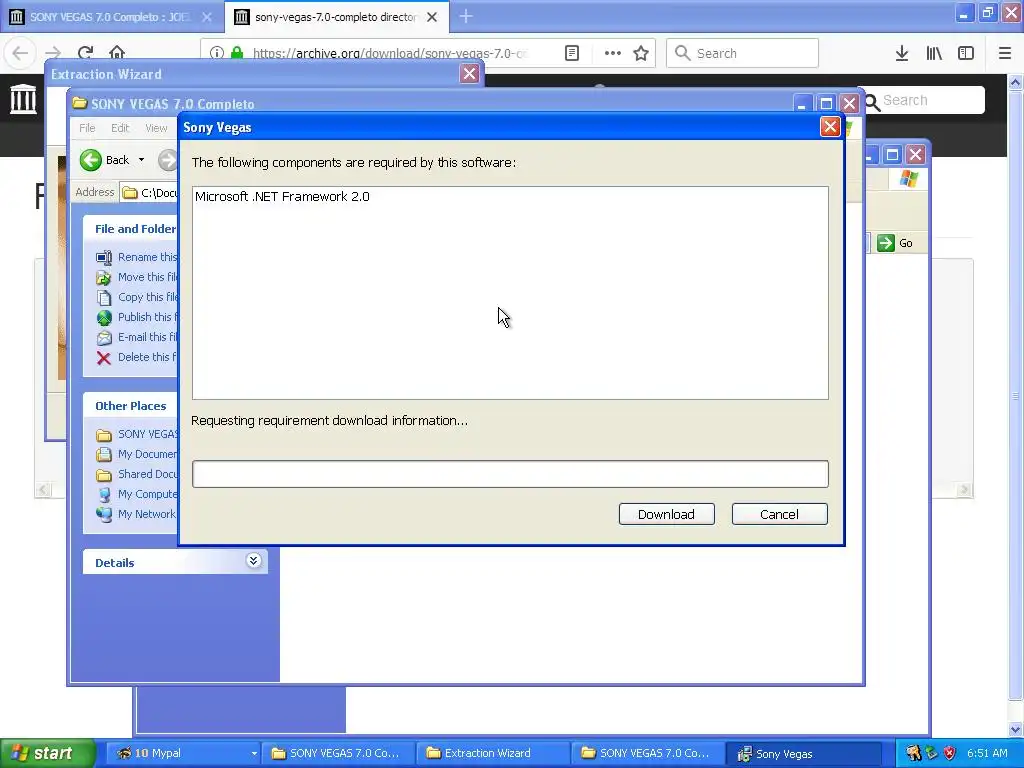The height and width of the screenshot is (768, 1024).
Task: Click Firefox forward arrow
Action: tap(53, 53)
